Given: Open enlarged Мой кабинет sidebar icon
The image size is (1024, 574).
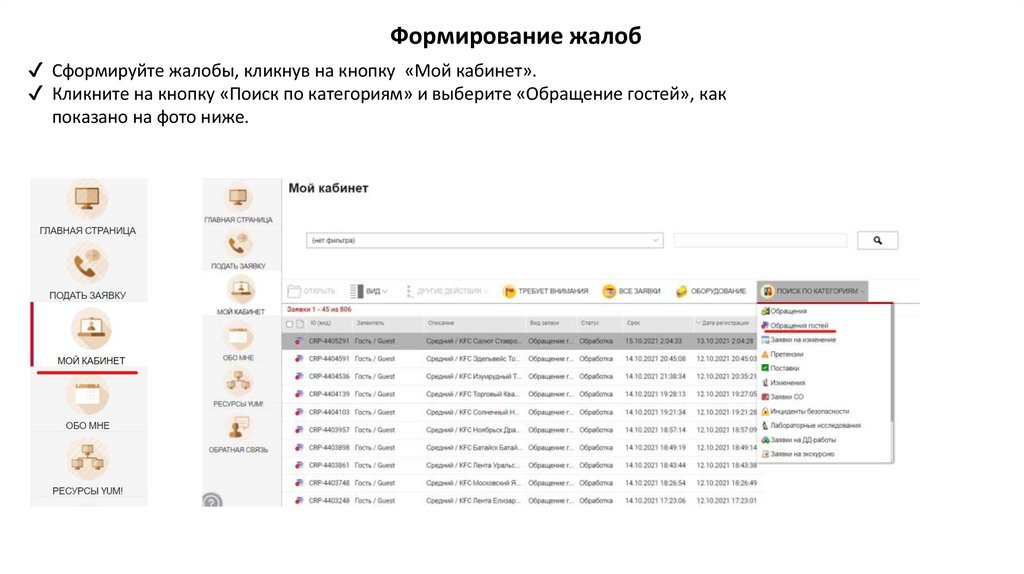Looking at the screenshot, I should (x=91, y=329).
